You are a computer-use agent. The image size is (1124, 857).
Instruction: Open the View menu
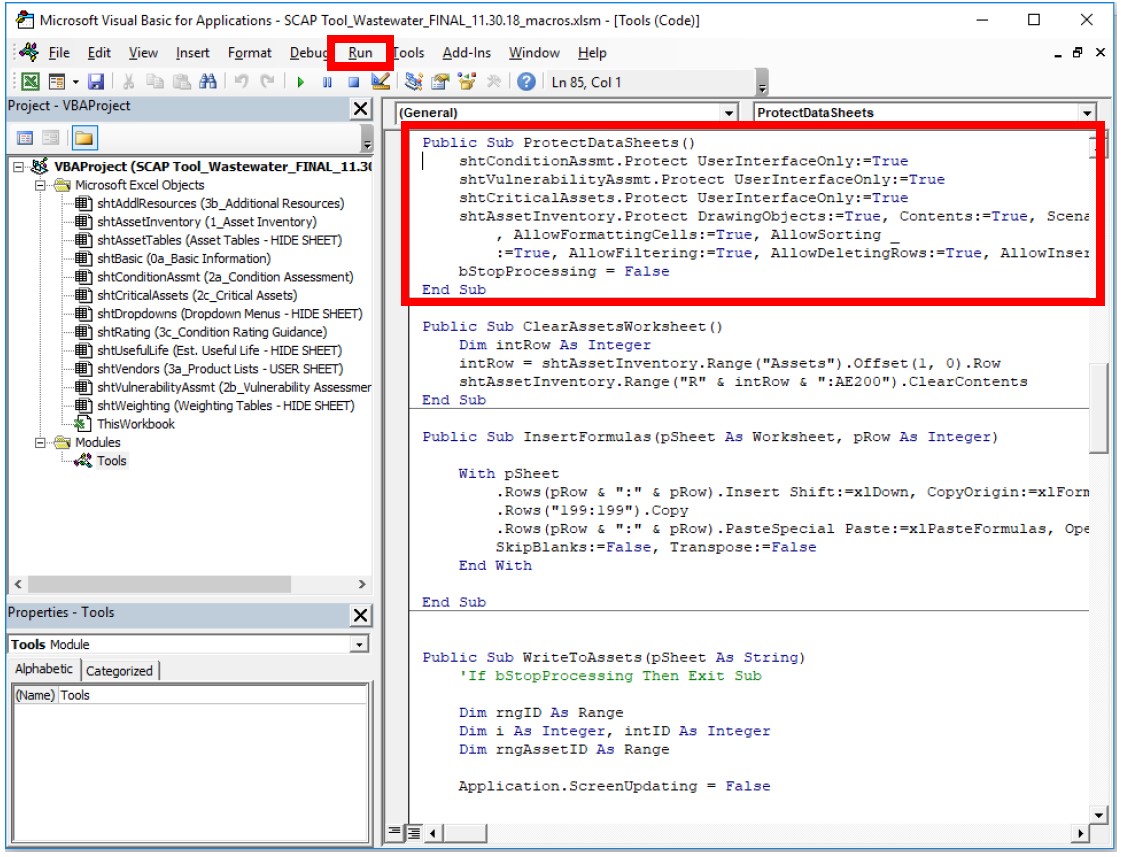click(x=143, y=53)
